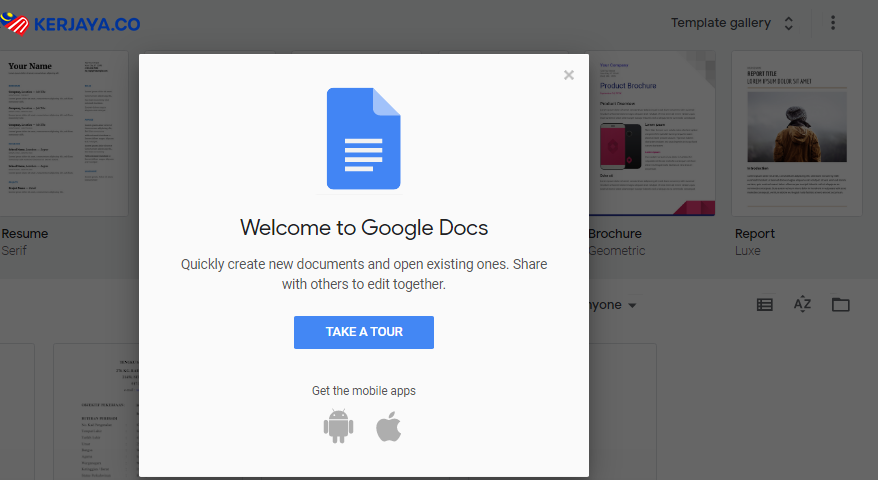
Task: Open the Apple iOS app link
Action: 389,426
